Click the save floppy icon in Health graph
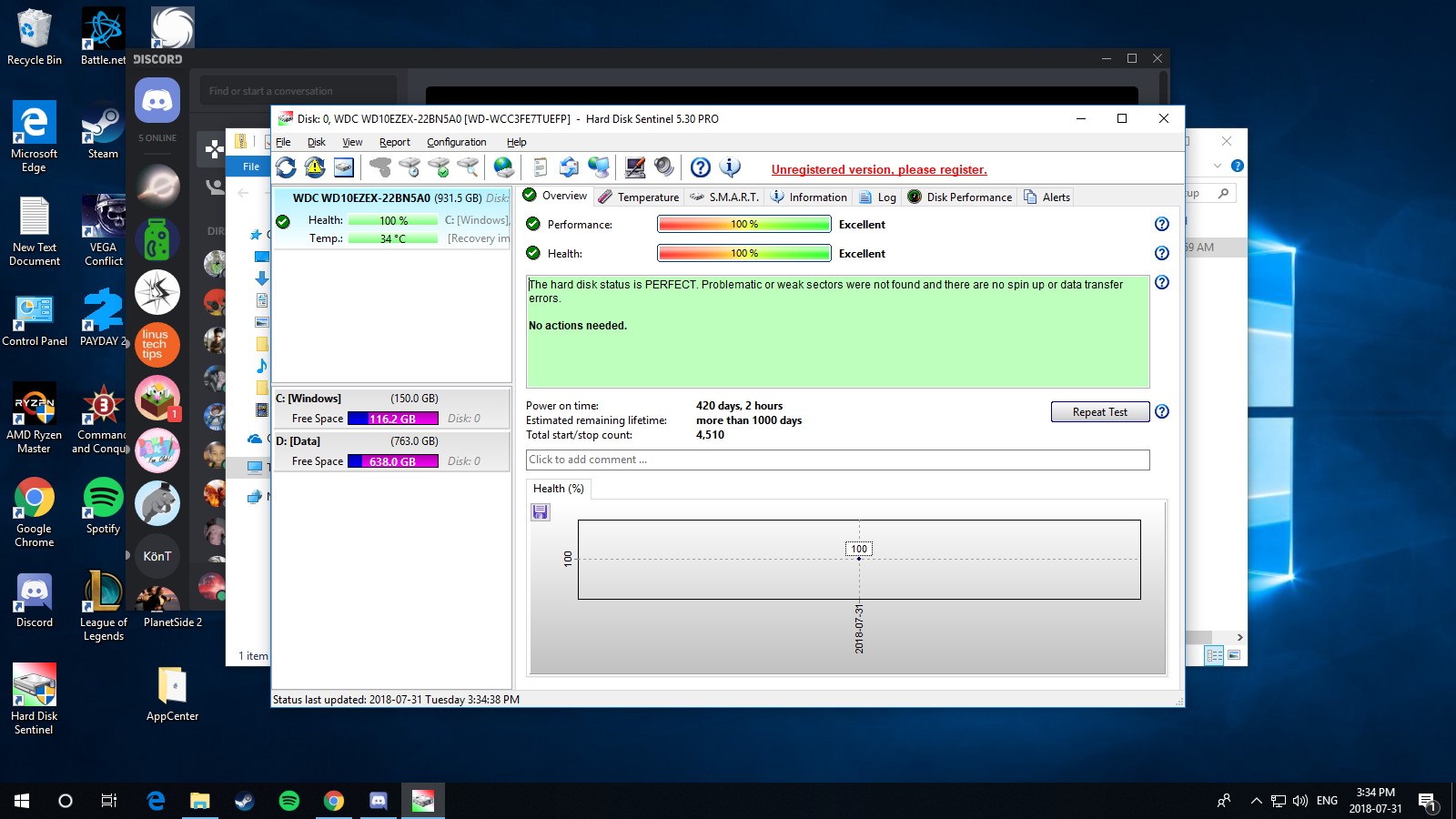The width and height of the screenshot is (1456, 819). 541,512
